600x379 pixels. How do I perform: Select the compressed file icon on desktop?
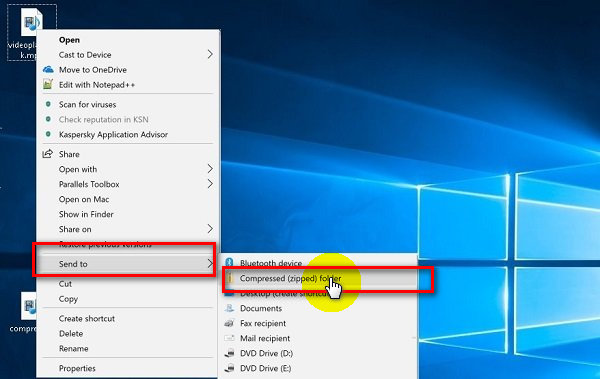point(28,306)
